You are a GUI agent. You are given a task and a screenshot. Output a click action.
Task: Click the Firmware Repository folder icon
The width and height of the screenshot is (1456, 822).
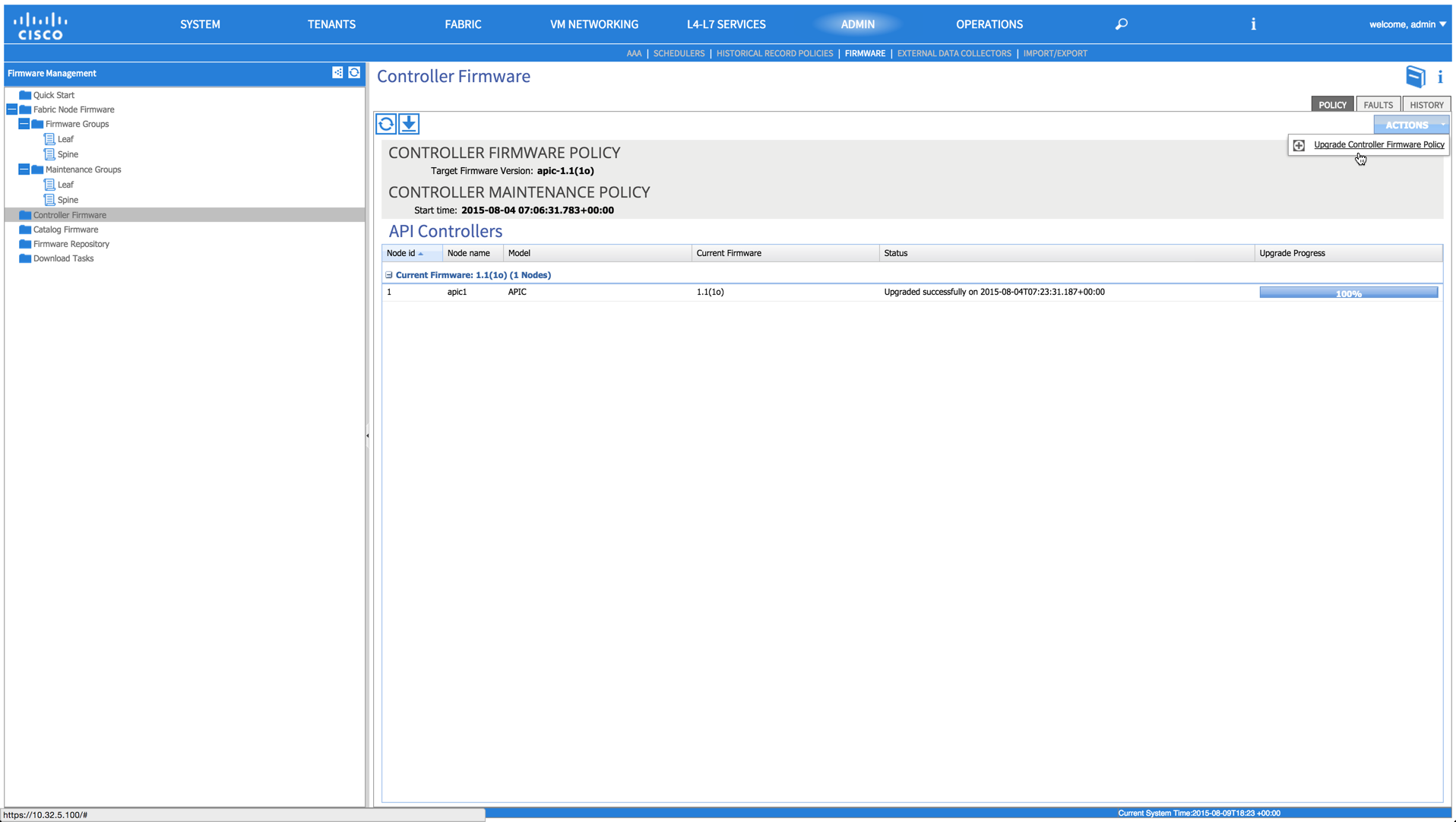point(25,244)
